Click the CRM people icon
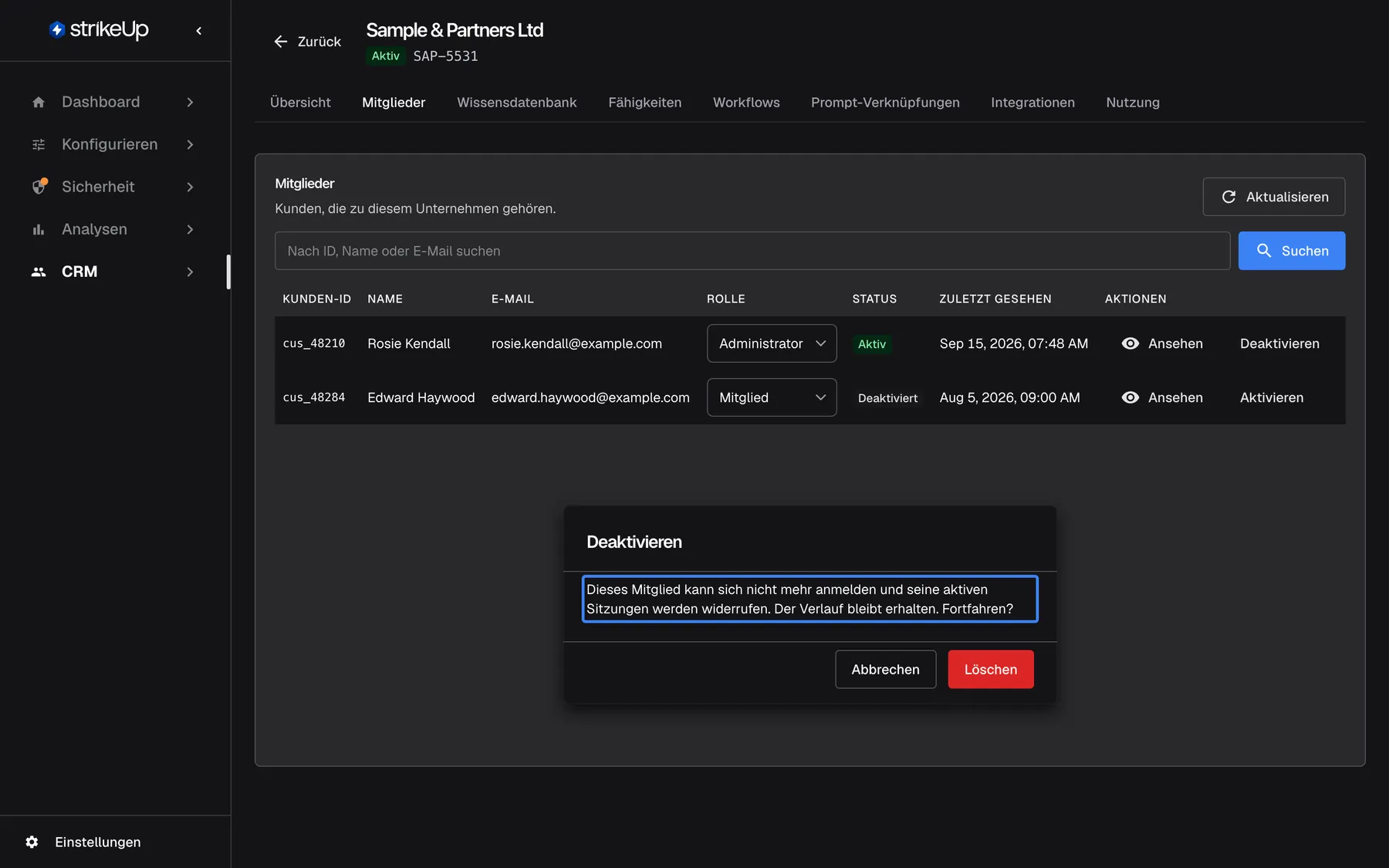1389x868 pixels. tap(39, 272)
